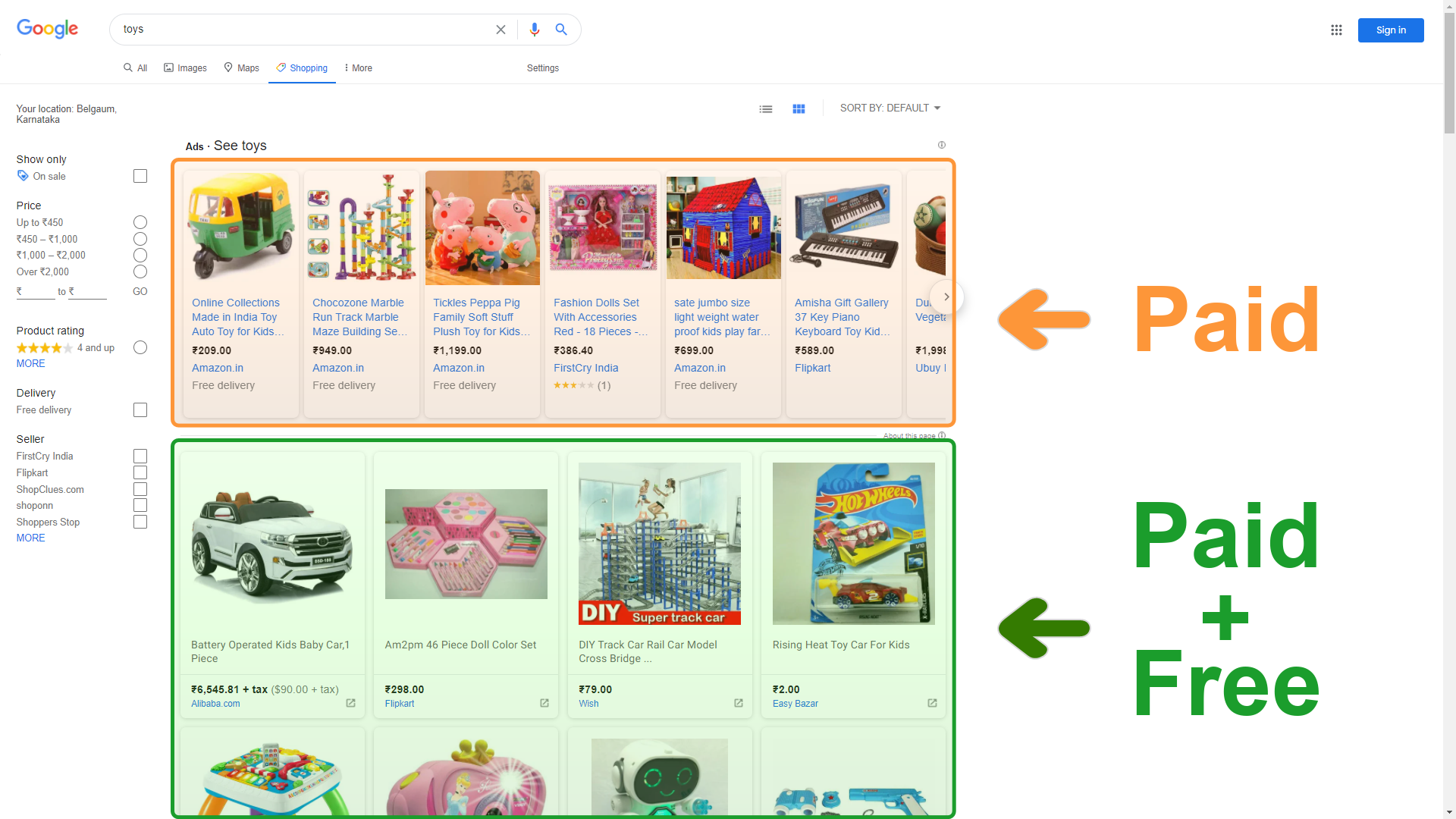Click the grid view layout icon
Image resolution: width=1456 pixels, height=819 pixels.
[799, 109]
